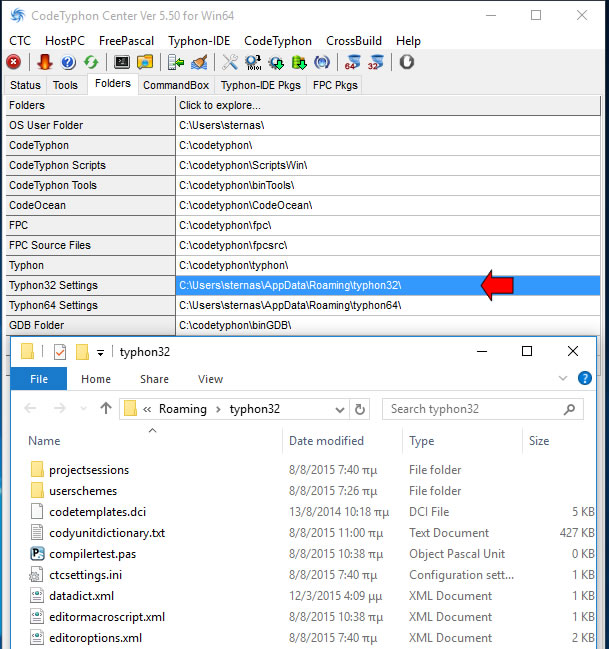Click the grey round power icon

point(407,62)
